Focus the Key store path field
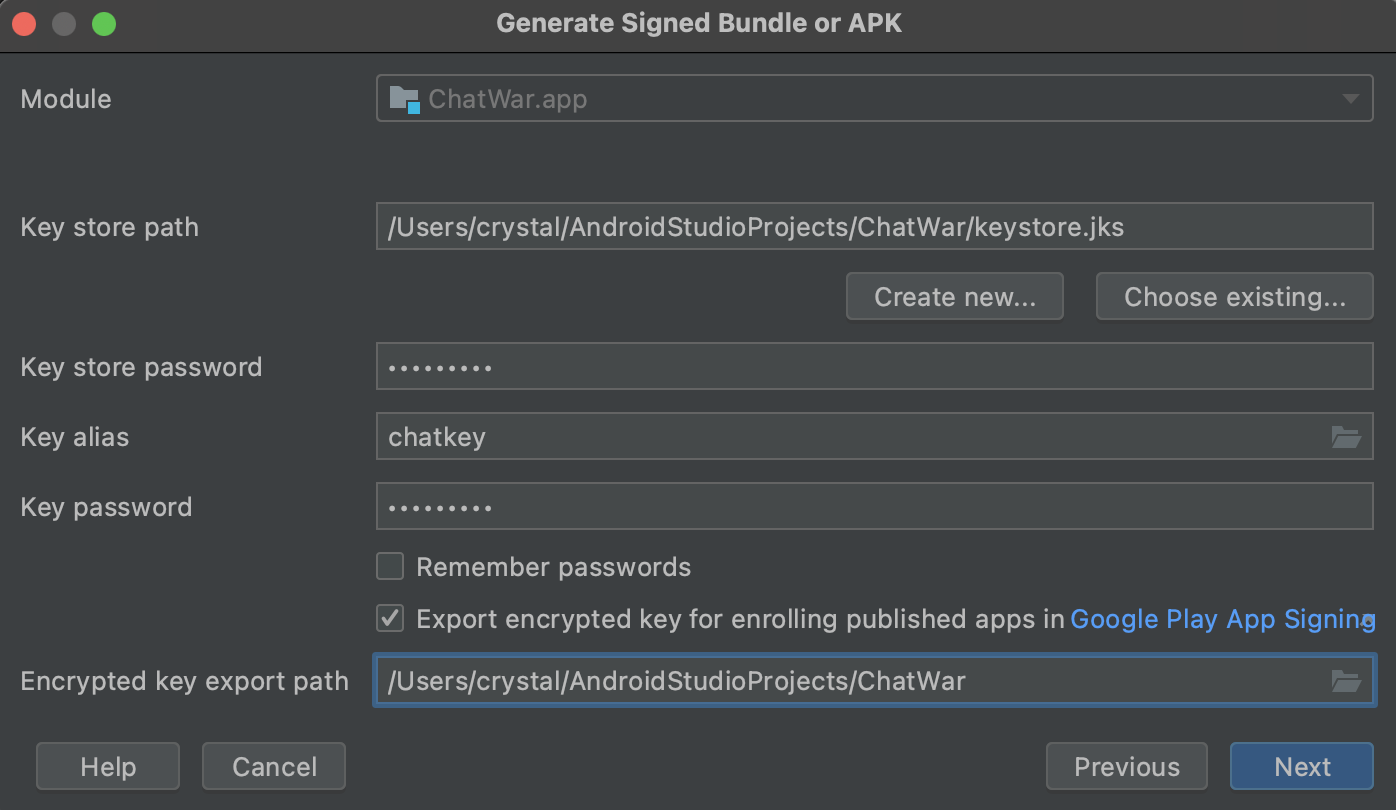Screen dimensions: 1396x810 click(x=875, y=227)
